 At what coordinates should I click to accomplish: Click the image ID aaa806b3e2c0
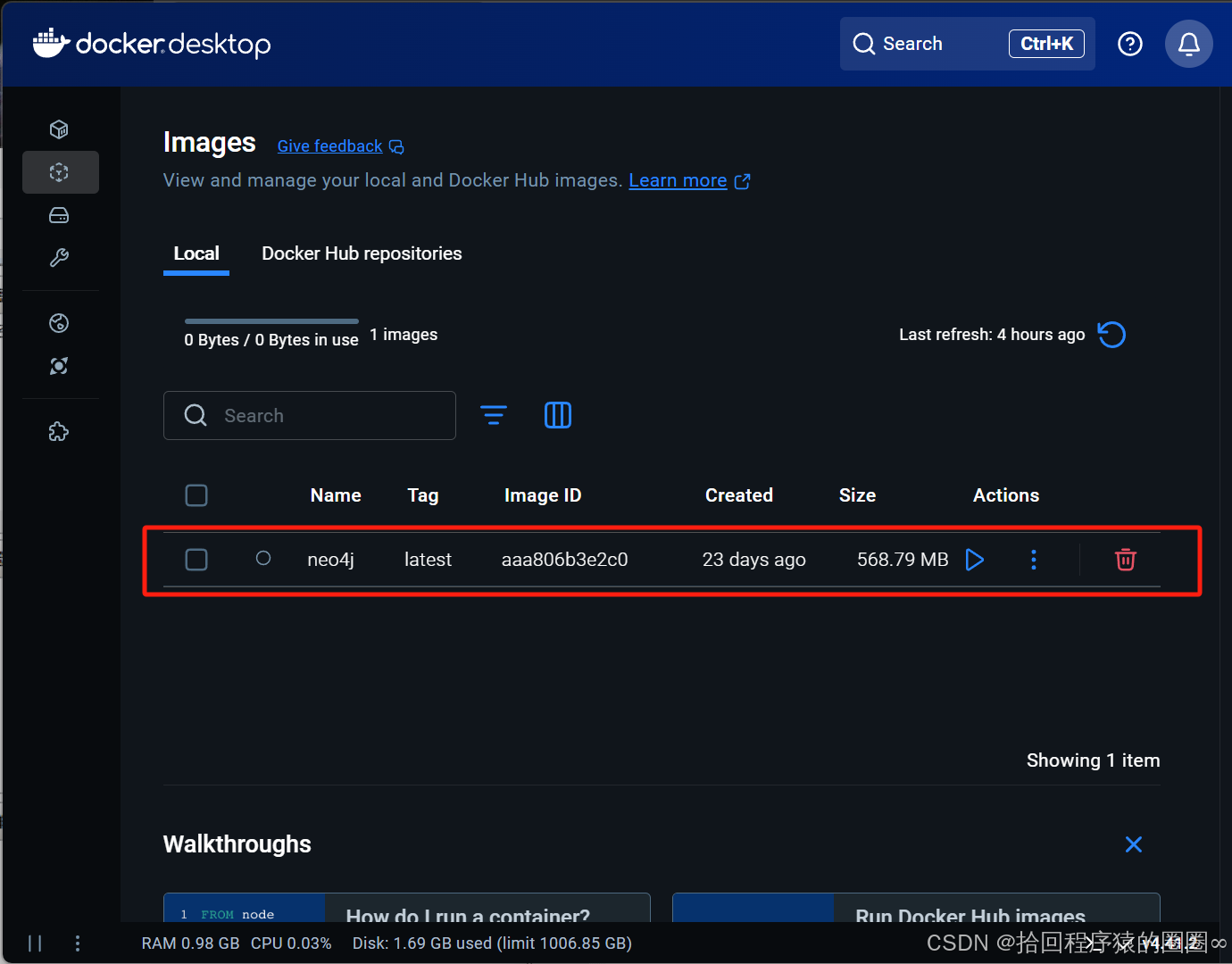[x=565, y=560]
